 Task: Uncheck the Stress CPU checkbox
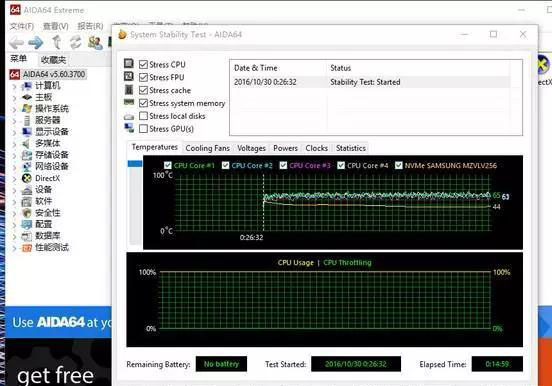tap(143, 64)
